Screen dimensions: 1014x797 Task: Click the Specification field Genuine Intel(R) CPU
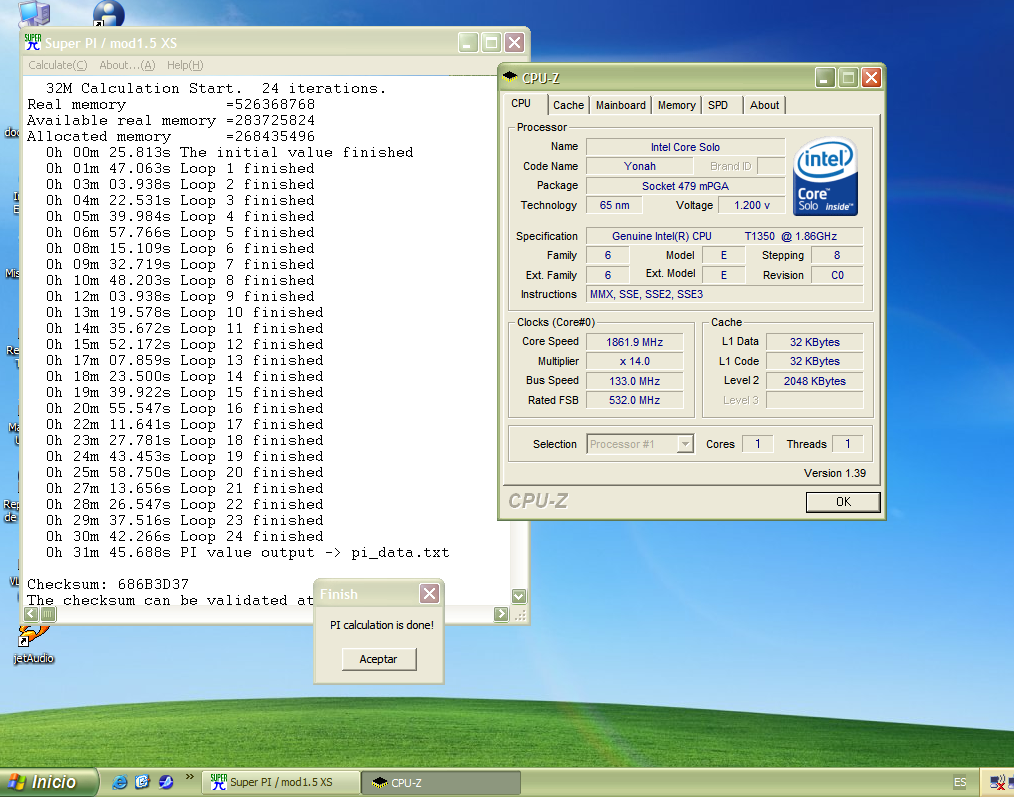[x=724, y=236]
